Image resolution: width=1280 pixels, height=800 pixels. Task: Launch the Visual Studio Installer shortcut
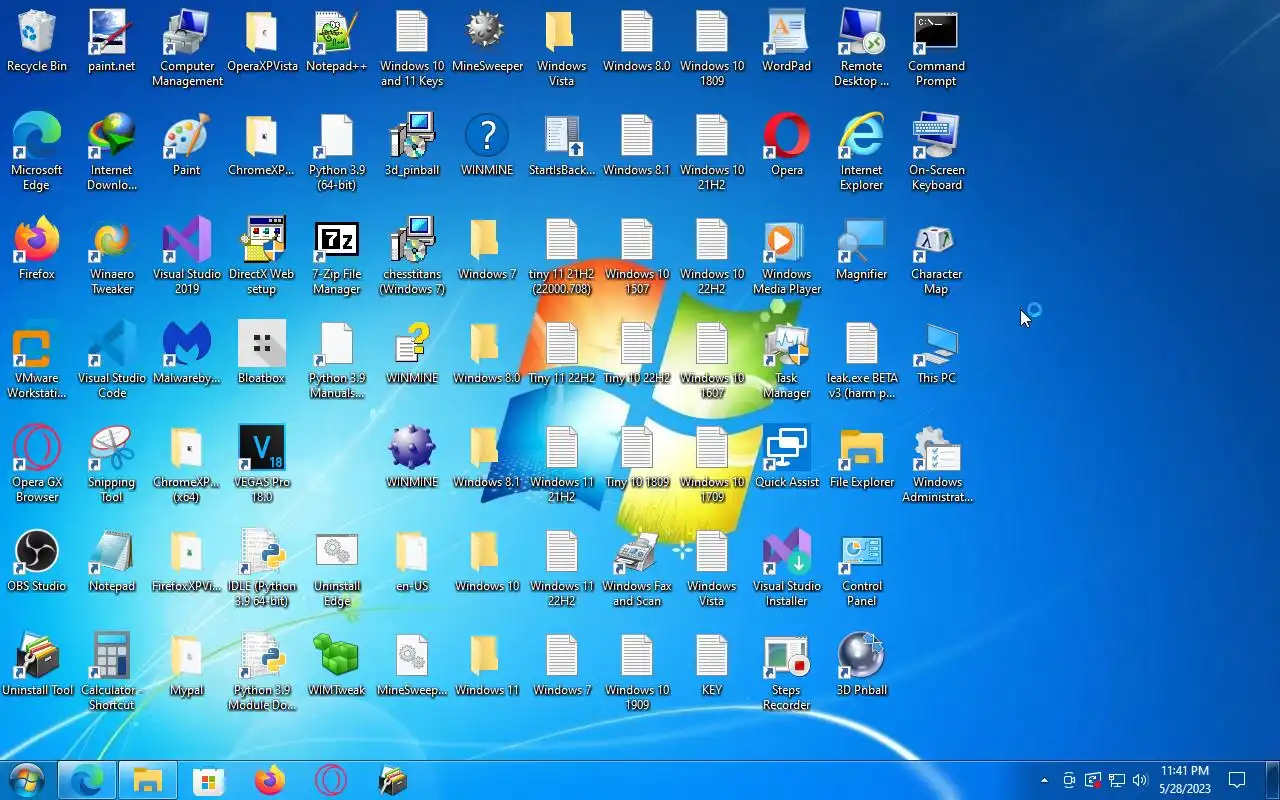click(787, 569)
